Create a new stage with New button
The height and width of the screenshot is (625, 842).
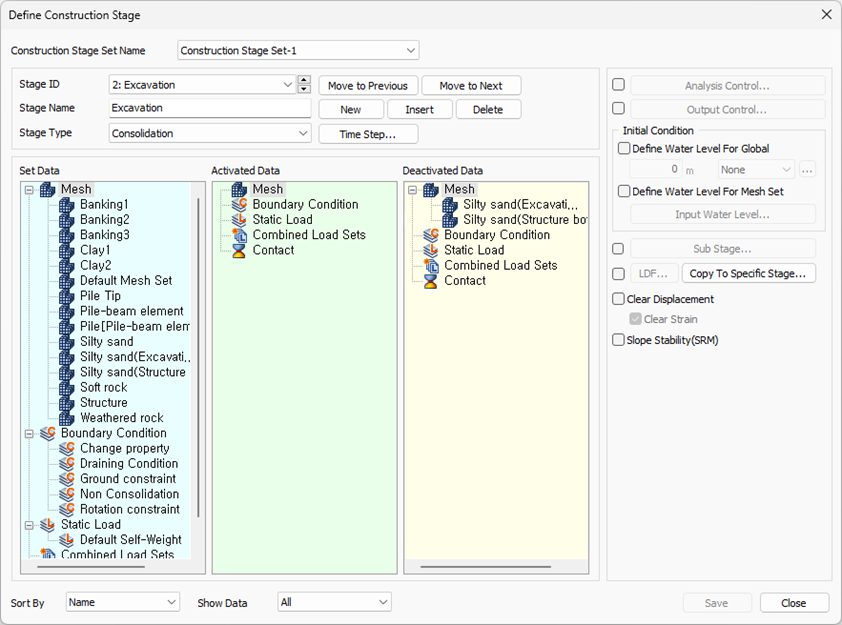point(351,110)
